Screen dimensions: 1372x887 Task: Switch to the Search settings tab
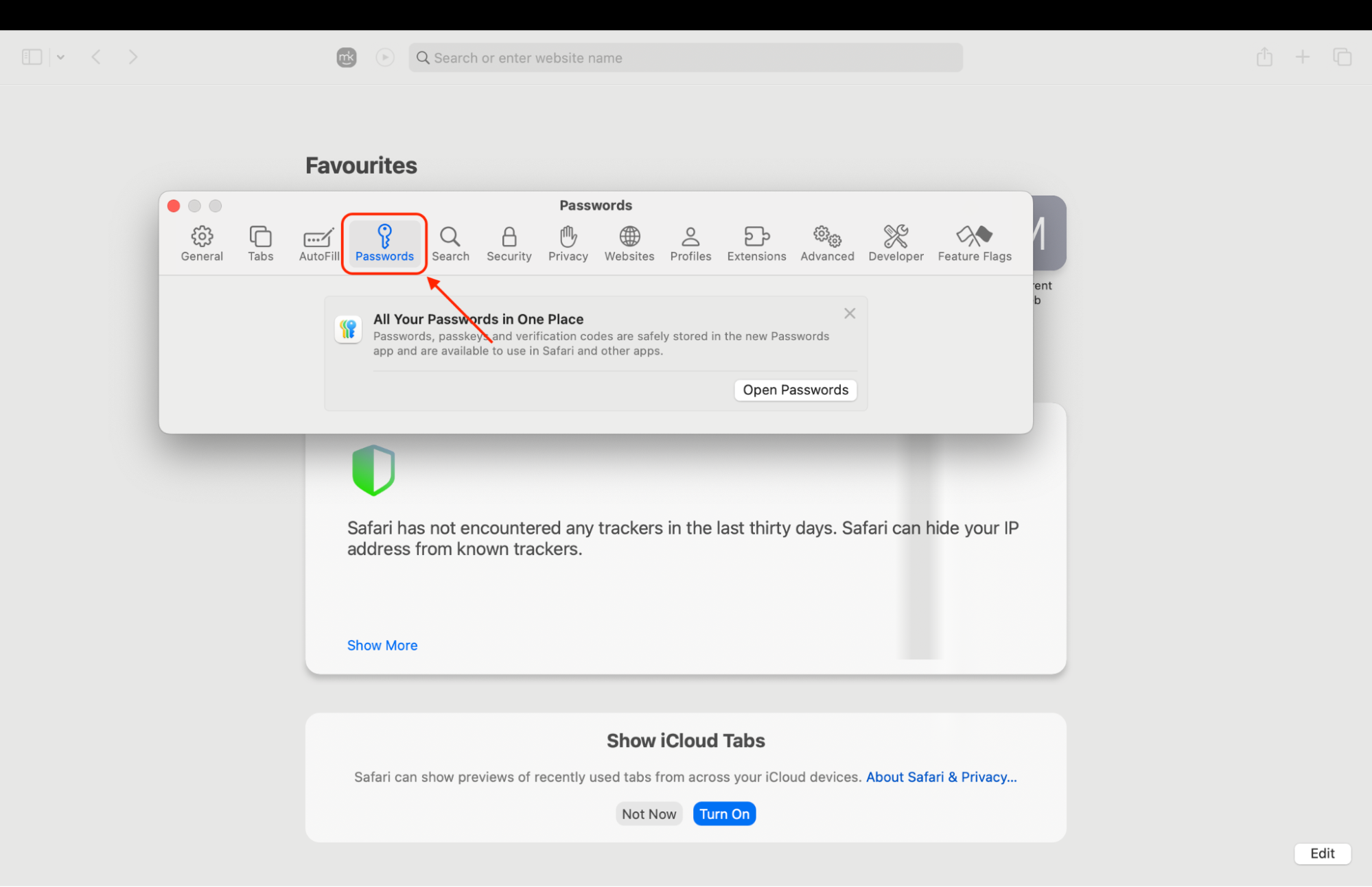450,243
